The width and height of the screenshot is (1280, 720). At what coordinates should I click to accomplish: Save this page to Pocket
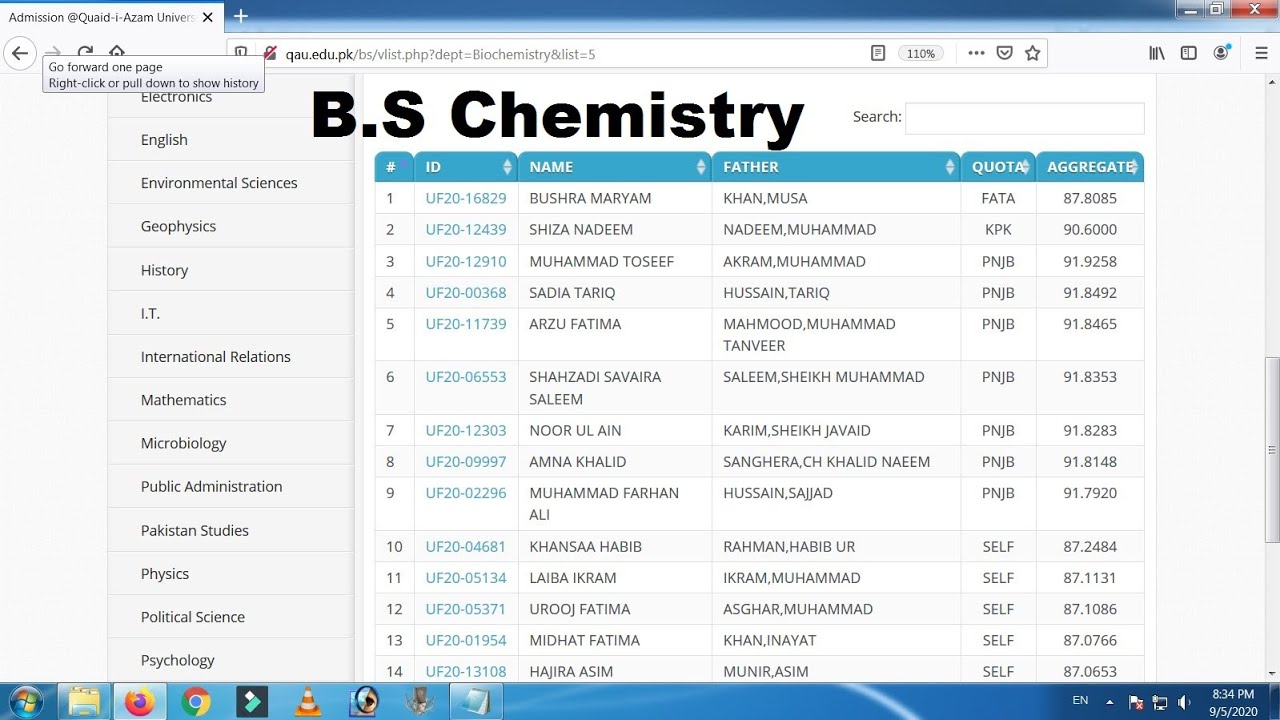1005,53
